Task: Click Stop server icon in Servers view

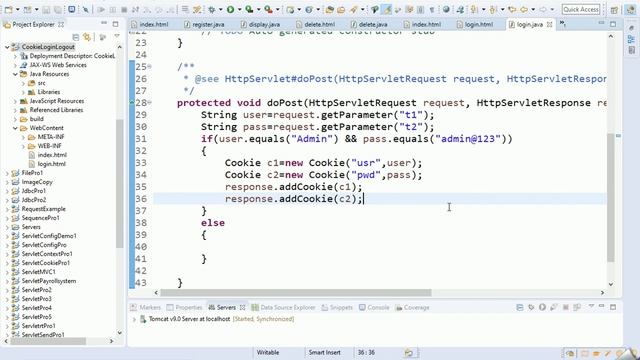Action: click(566, 307)
